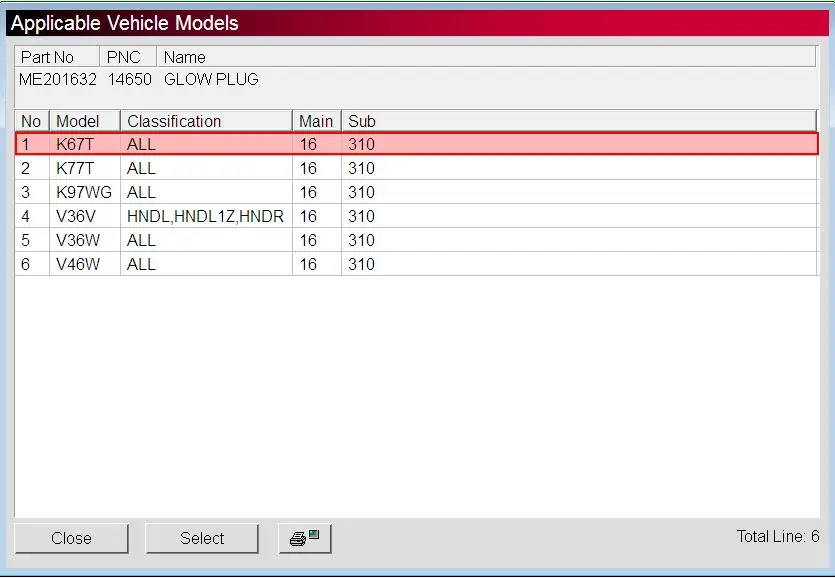Image resolution: width=835 pixels, height=578 pixels.
Task: Click the HNDL,HNDL1Z,HNDR classification cell
Action: pyautogui.click(x=206, y=216)
